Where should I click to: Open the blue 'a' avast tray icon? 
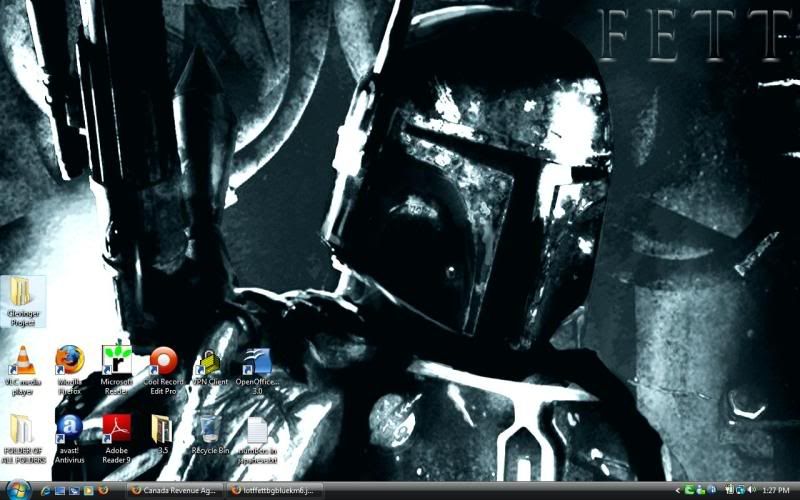pyautogui.click(x=713, y=490)
